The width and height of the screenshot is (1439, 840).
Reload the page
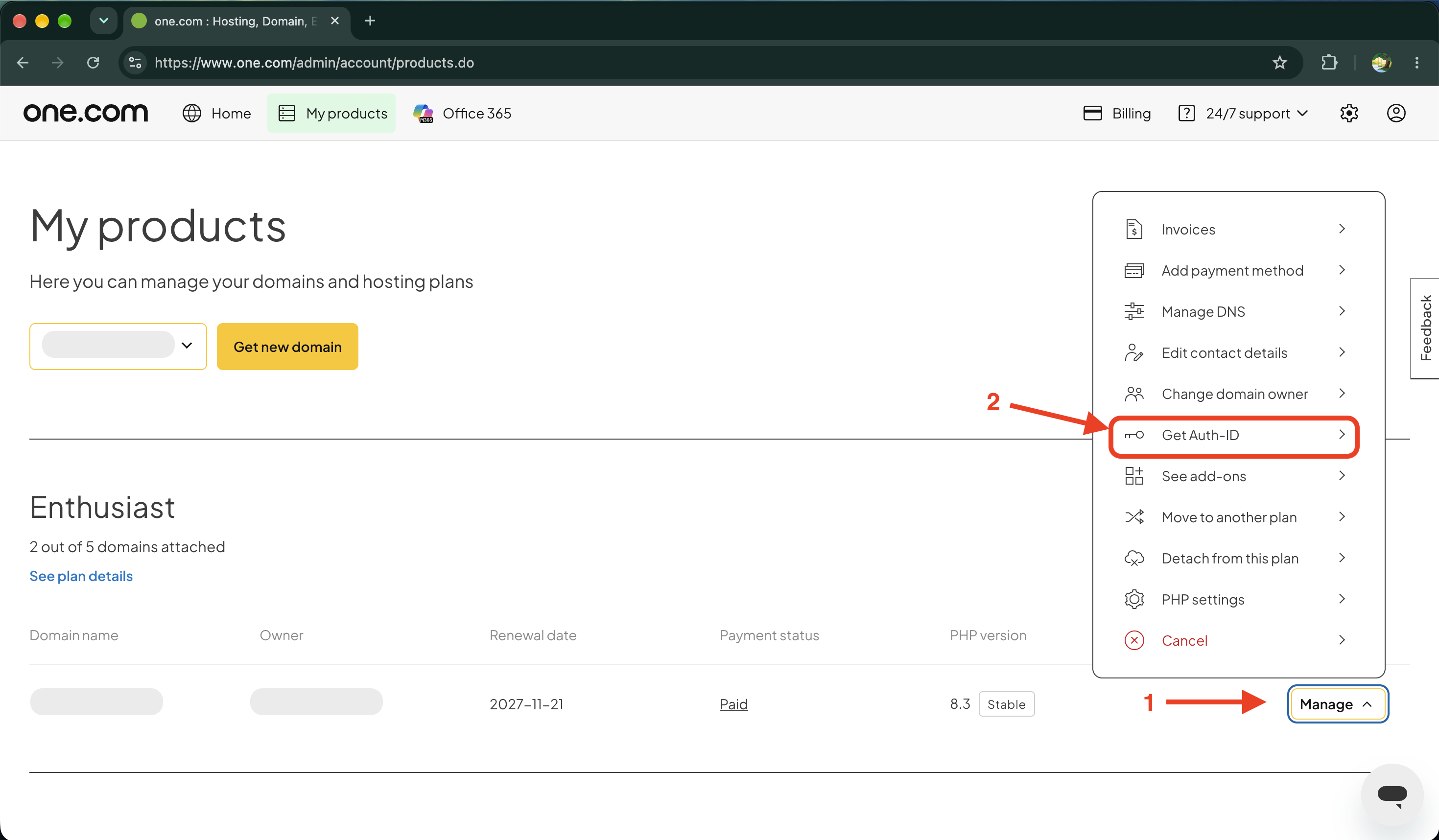coord(93,62)
